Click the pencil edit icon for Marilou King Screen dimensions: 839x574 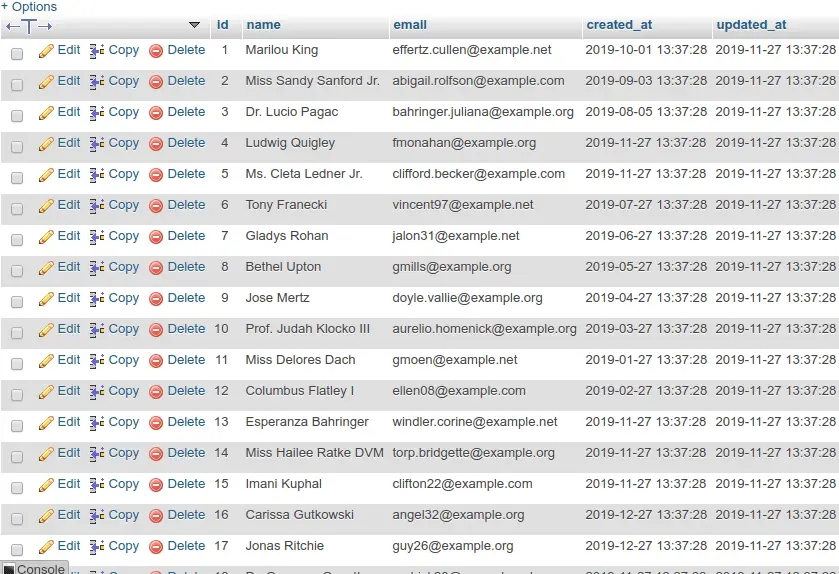[46, 51]
